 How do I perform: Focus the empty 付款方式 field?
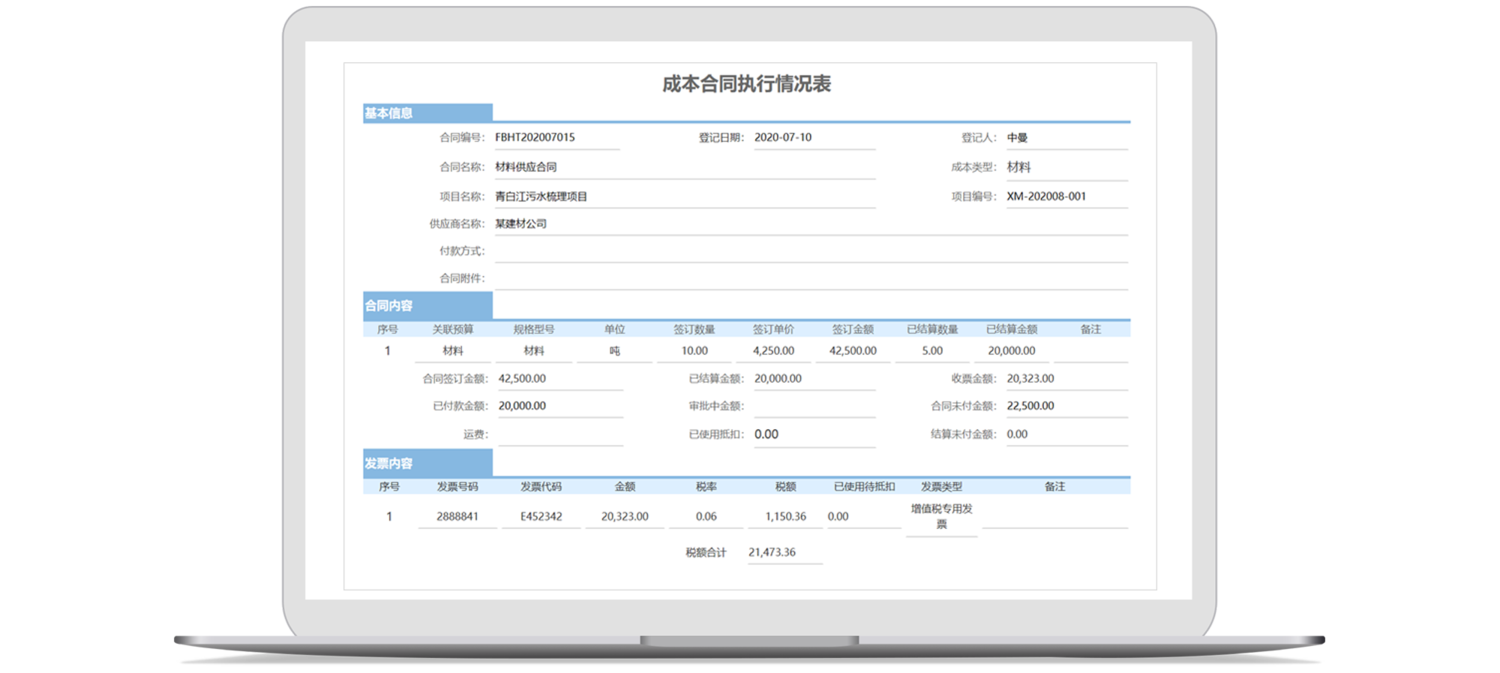810,251
